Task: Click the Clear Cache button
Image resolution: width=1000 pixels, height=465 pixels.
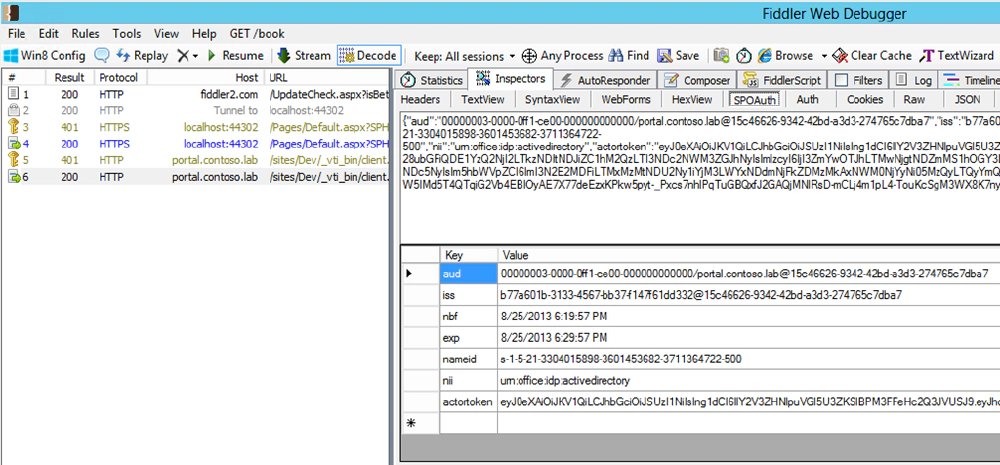Action: coord(872,55)
